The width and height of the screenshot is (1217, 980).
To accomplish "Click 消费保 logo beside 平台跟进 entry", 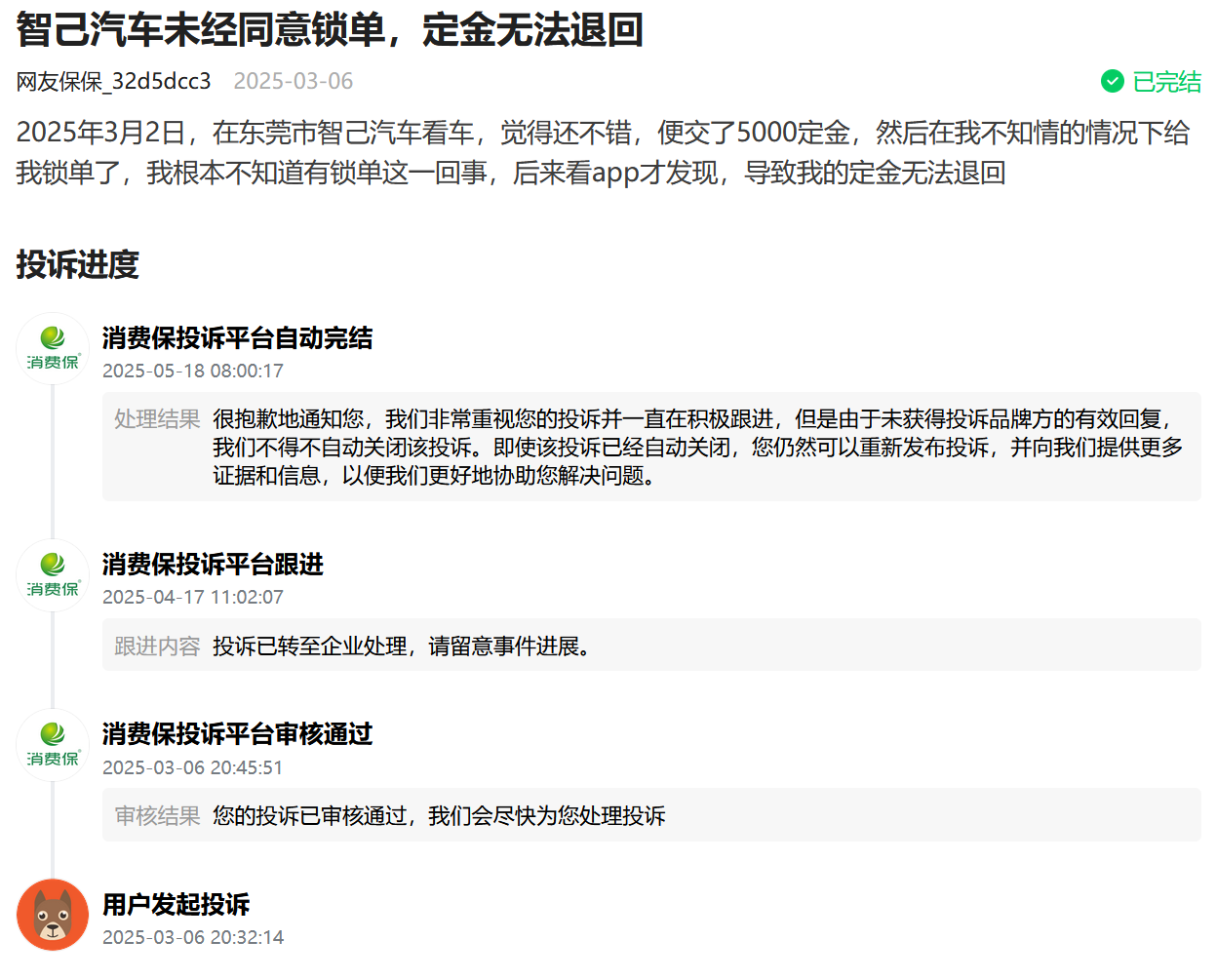I will 53,575.
